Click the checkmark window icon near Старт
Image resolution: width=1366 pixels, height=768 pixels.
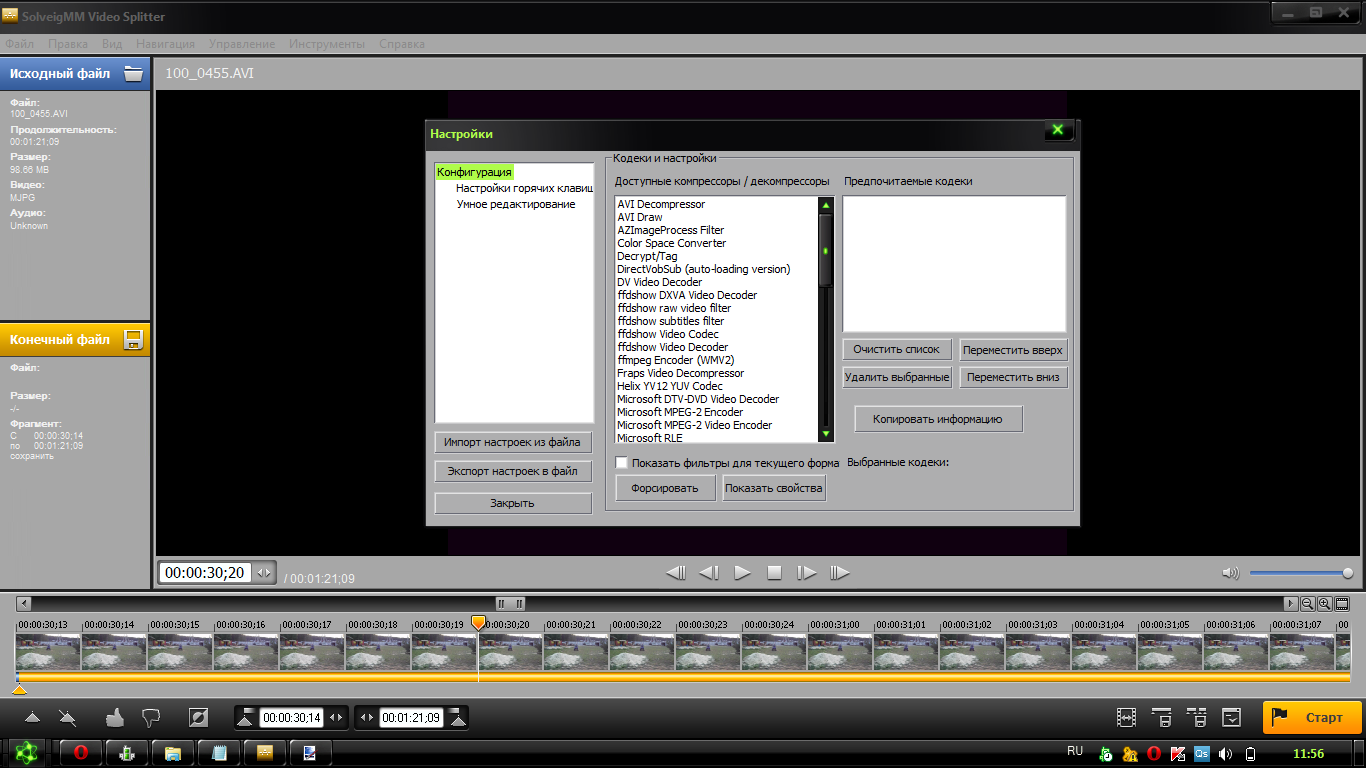(x=1232, y=717)
